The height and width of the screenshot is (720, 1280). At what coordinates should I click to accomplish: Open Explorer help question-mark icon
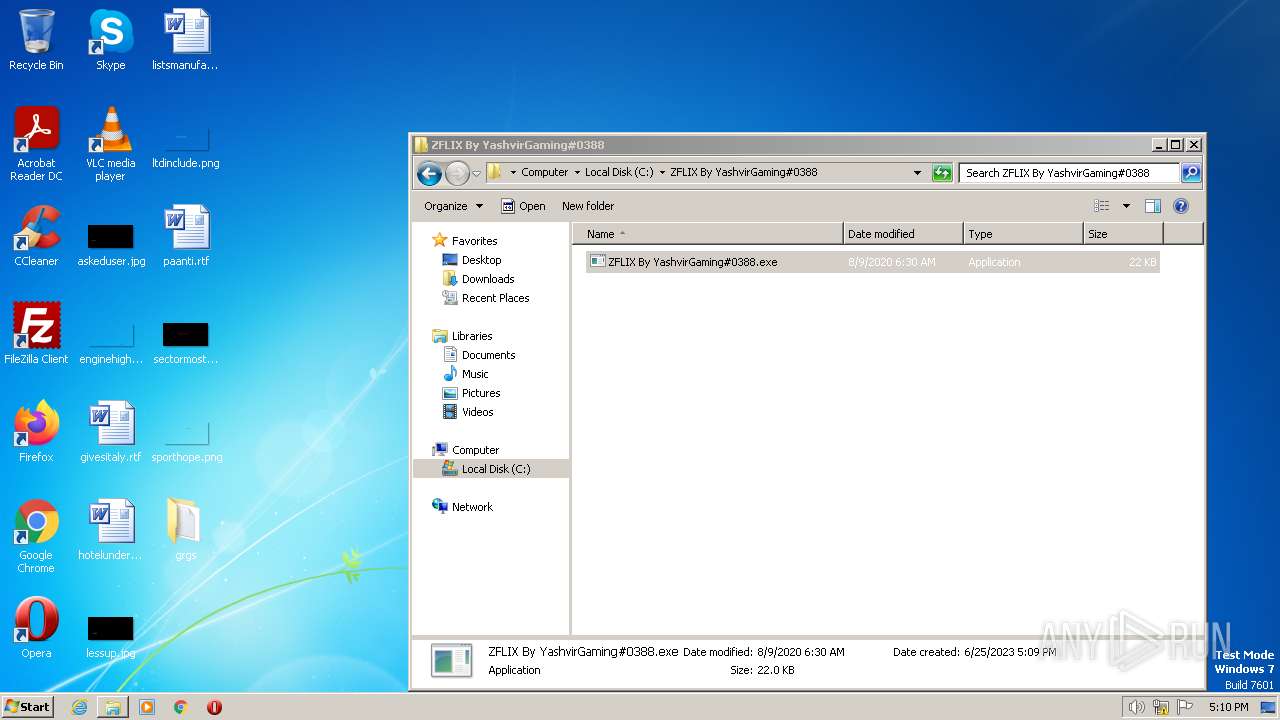coord(1180,206)
